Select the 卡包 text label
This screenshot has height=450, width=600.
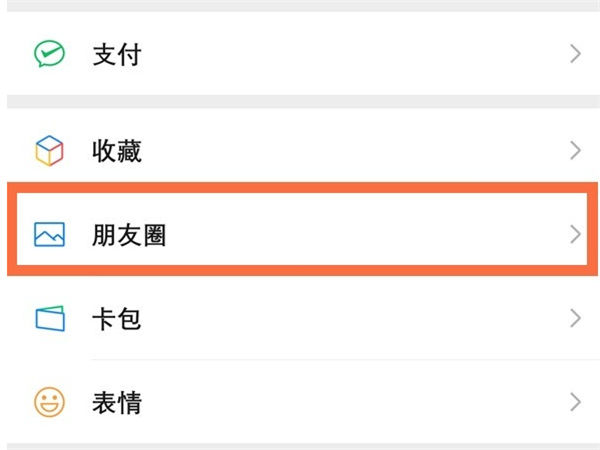[x=116, y=319]
